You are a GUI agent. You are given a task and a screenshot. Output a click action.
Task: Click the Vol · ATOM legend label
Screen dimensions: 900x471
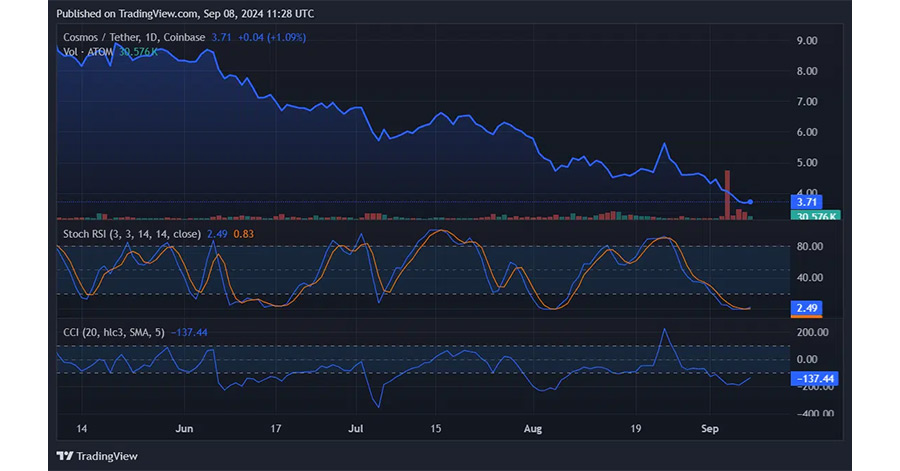(x=88, y=52)
